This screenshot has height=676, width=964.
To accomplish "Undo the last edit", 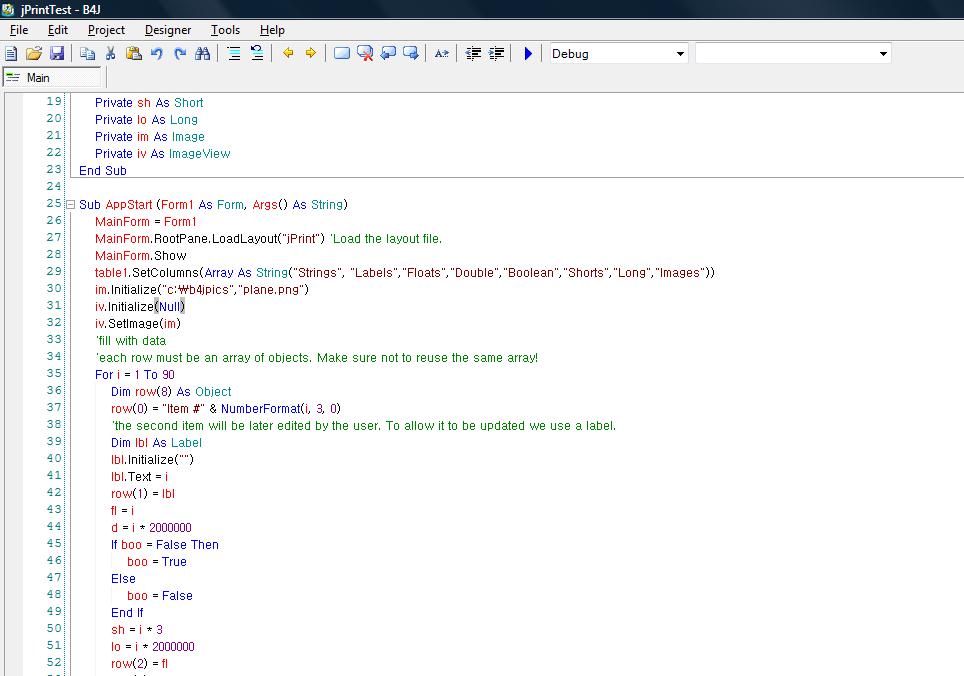I will pyautogui.click(x=157, y=54).
